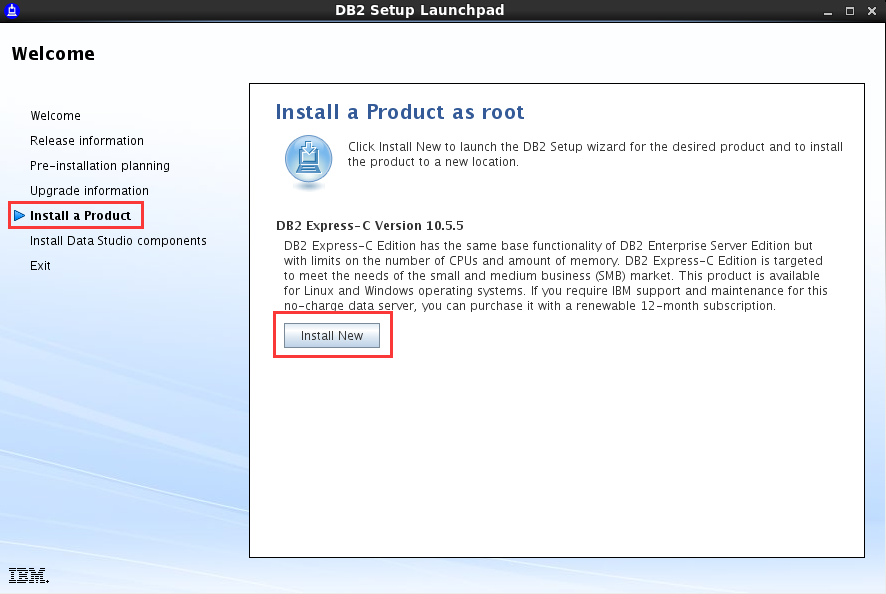Click the large Welcome page heading

coord(53,54)
